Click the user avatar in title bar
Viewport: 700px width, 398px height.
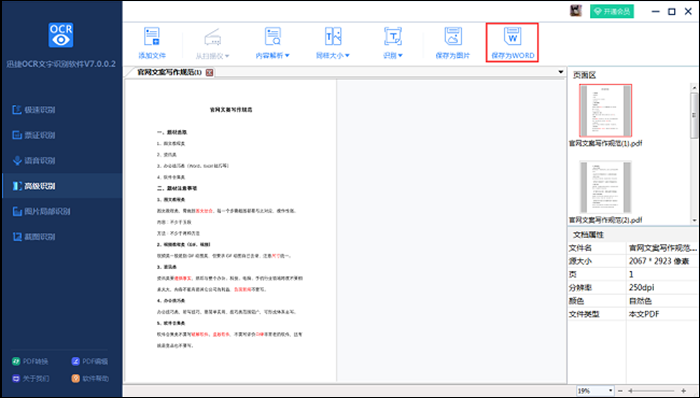point(576,11)
